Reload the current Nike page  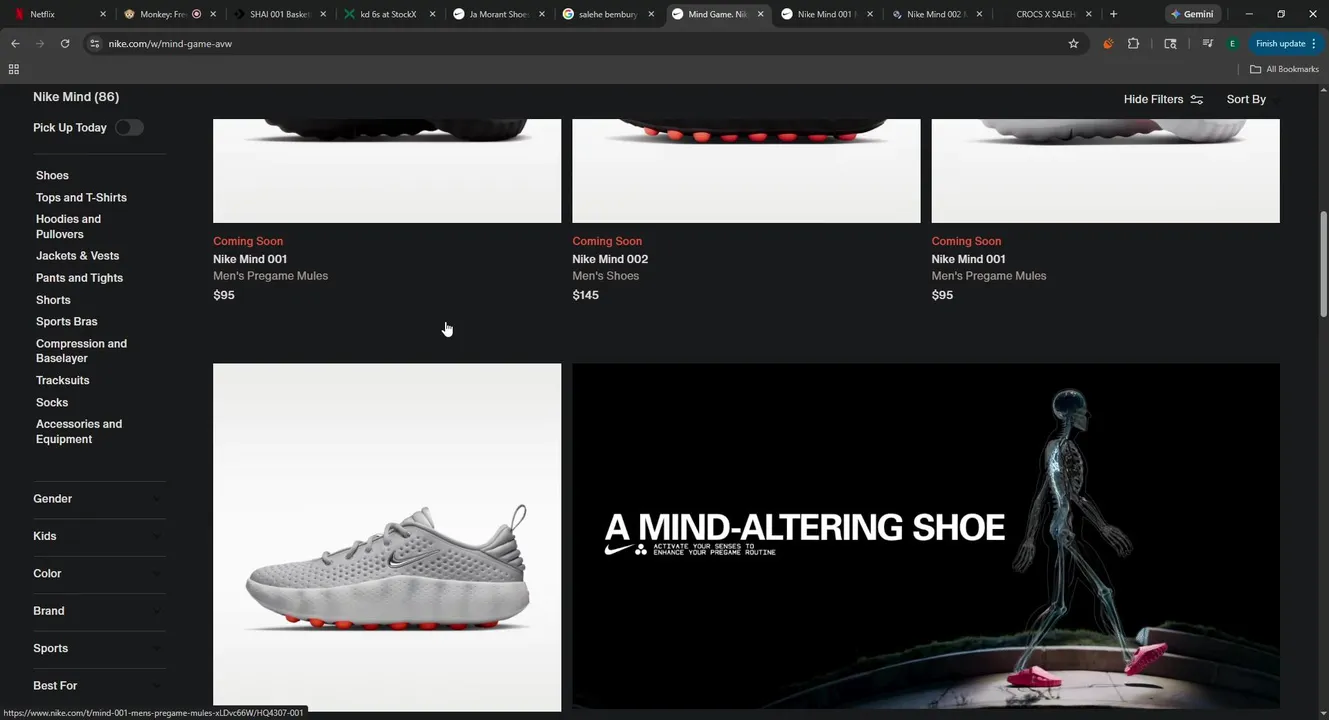click(65, 44)
